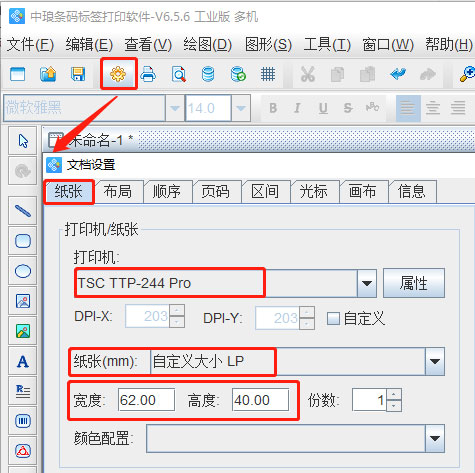Image resolution: width=475 pixels, height=473 pixels.
Task: Expand the 颜色配置 dropdown
Action: pos(435,438)
